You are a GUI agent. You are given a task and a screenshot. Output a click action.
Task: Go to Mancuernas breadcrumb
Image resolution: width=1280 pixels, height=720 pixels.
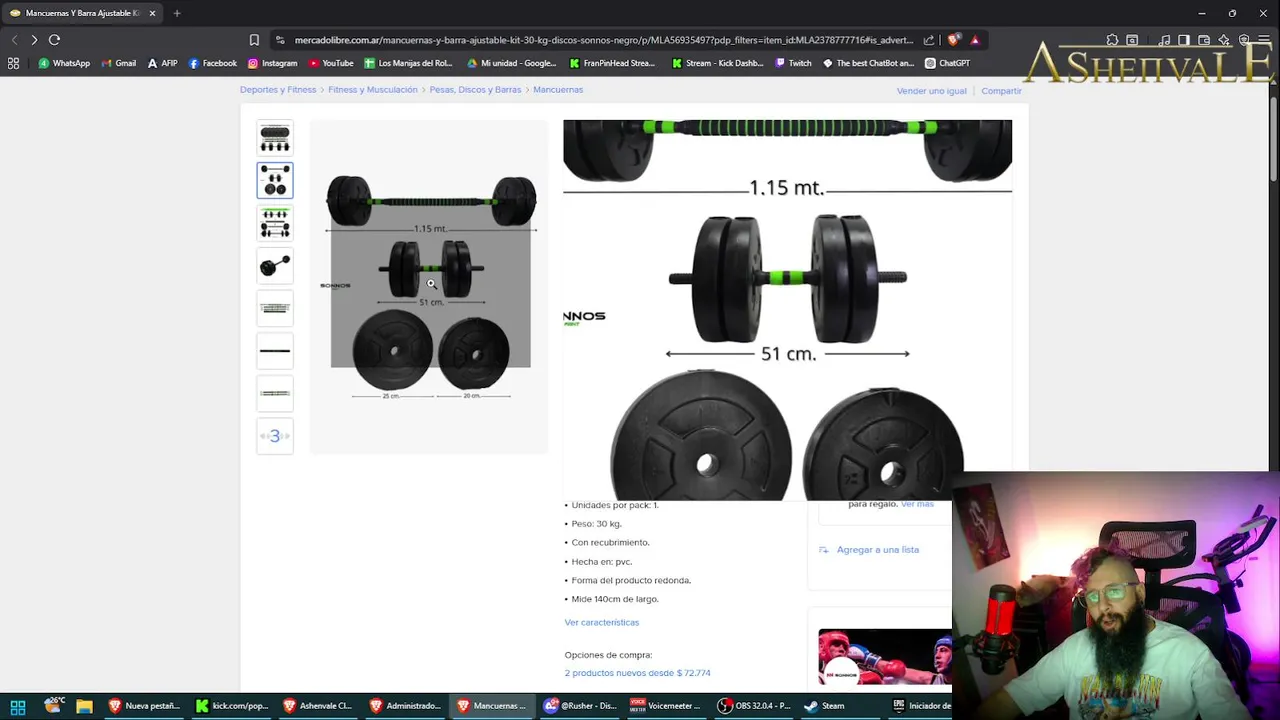point(558,90)
